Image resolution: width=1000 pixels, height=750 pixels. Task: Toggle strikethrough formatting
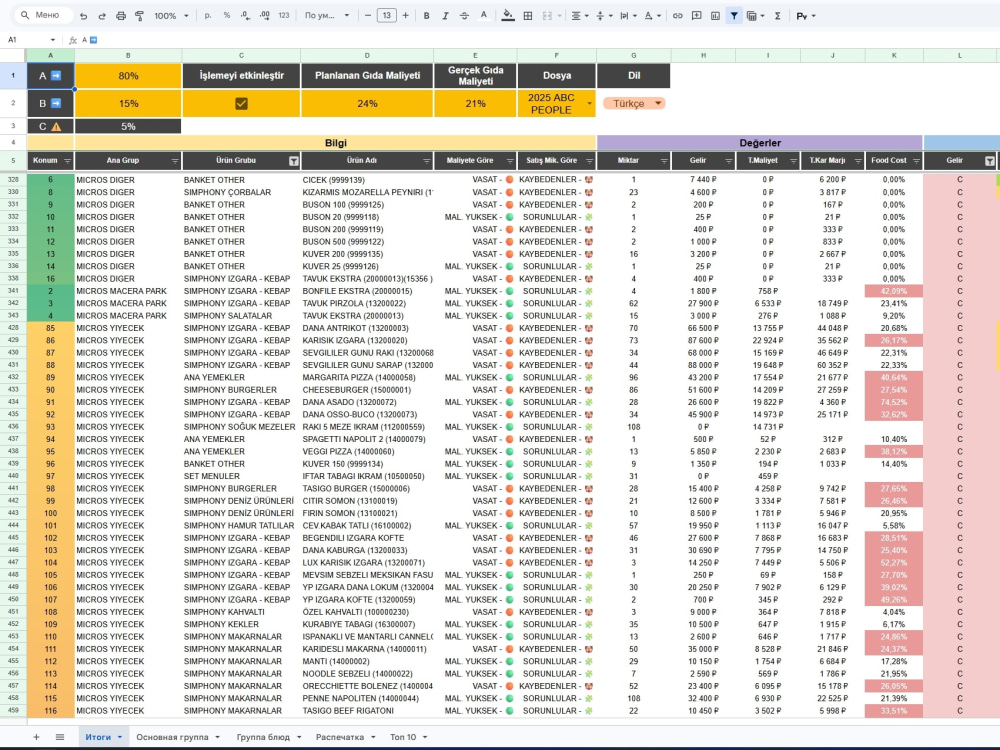coord(464,16)
